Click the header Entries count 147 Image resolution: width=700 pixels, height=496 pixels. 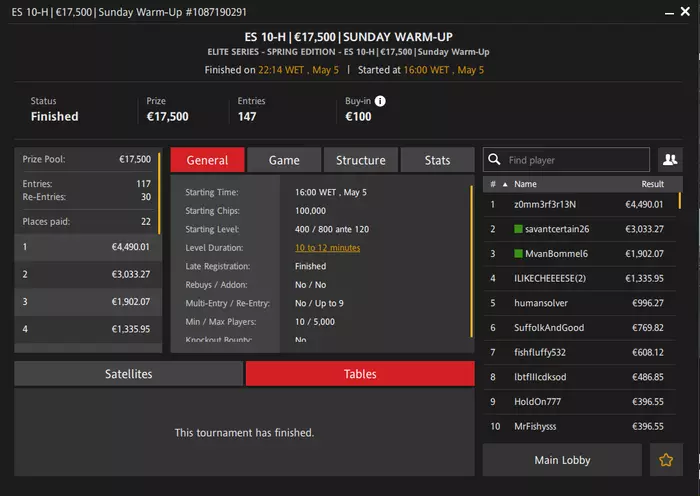247,117
